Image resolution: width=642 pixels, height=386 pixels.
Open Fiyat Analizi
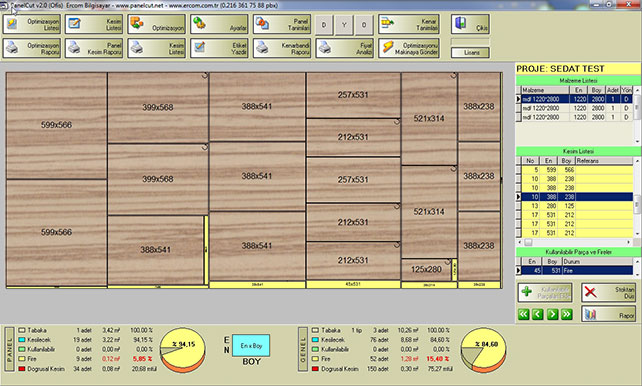coord(344,48)
